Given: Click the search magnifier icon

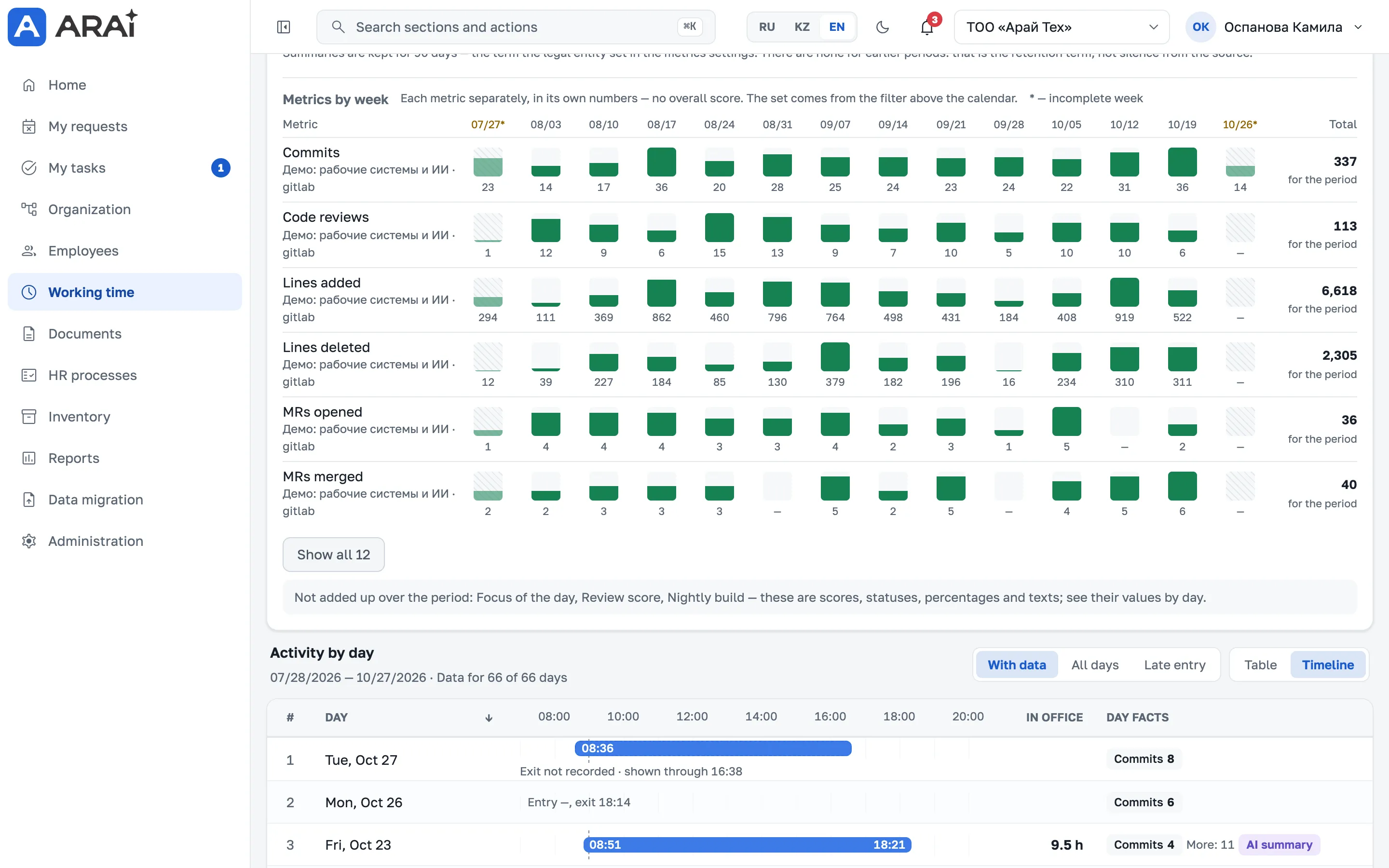Looking at the screenshot, I should tap(338, 27).
